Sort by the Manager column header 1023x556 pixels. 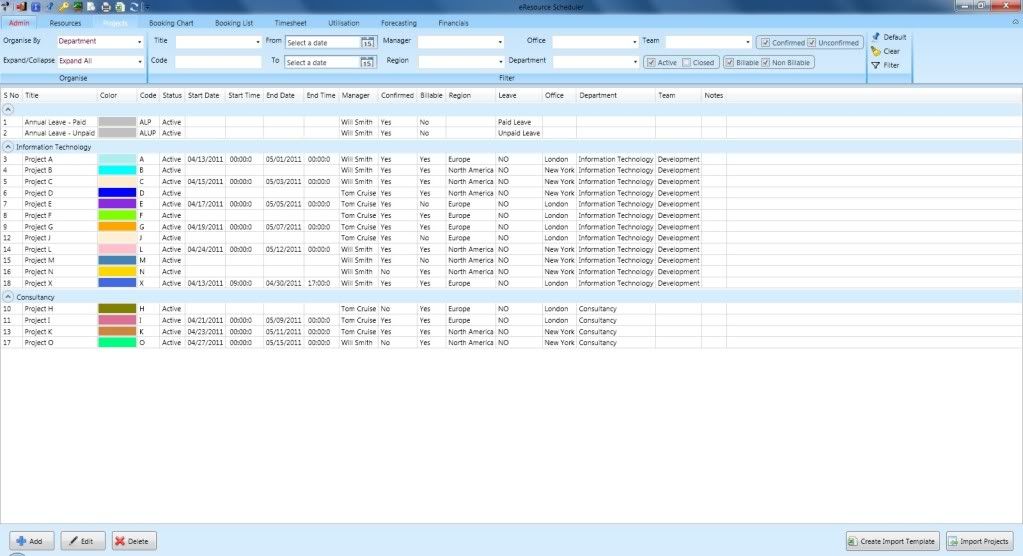(356, 95)
